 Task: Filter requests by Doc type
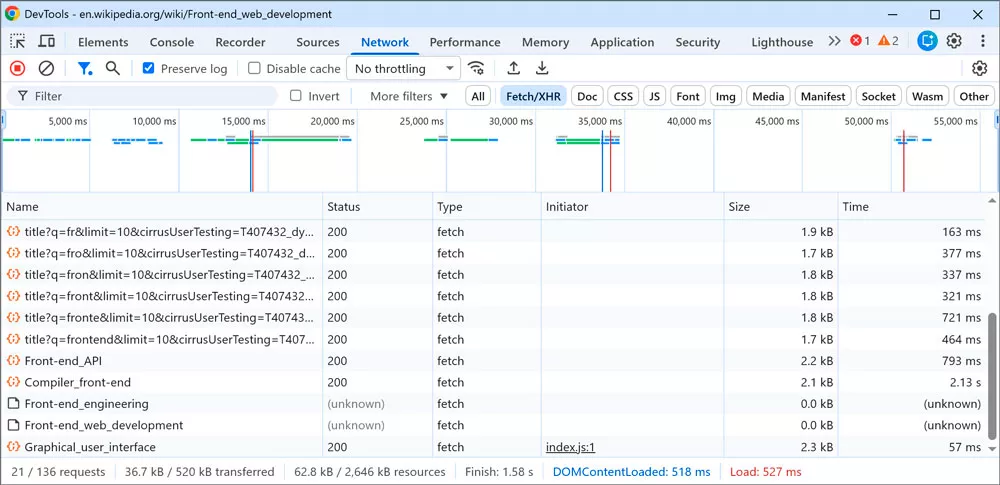(587, 96)
